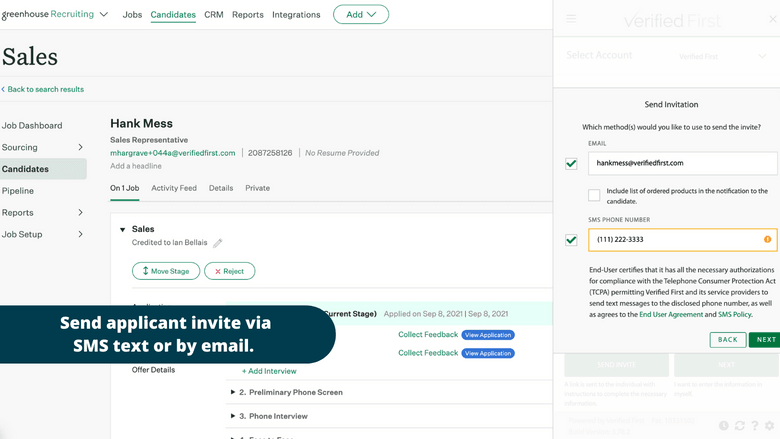
Task: Expand the Sourcing sidebar chevron
Action: click(x=80, y=147)
